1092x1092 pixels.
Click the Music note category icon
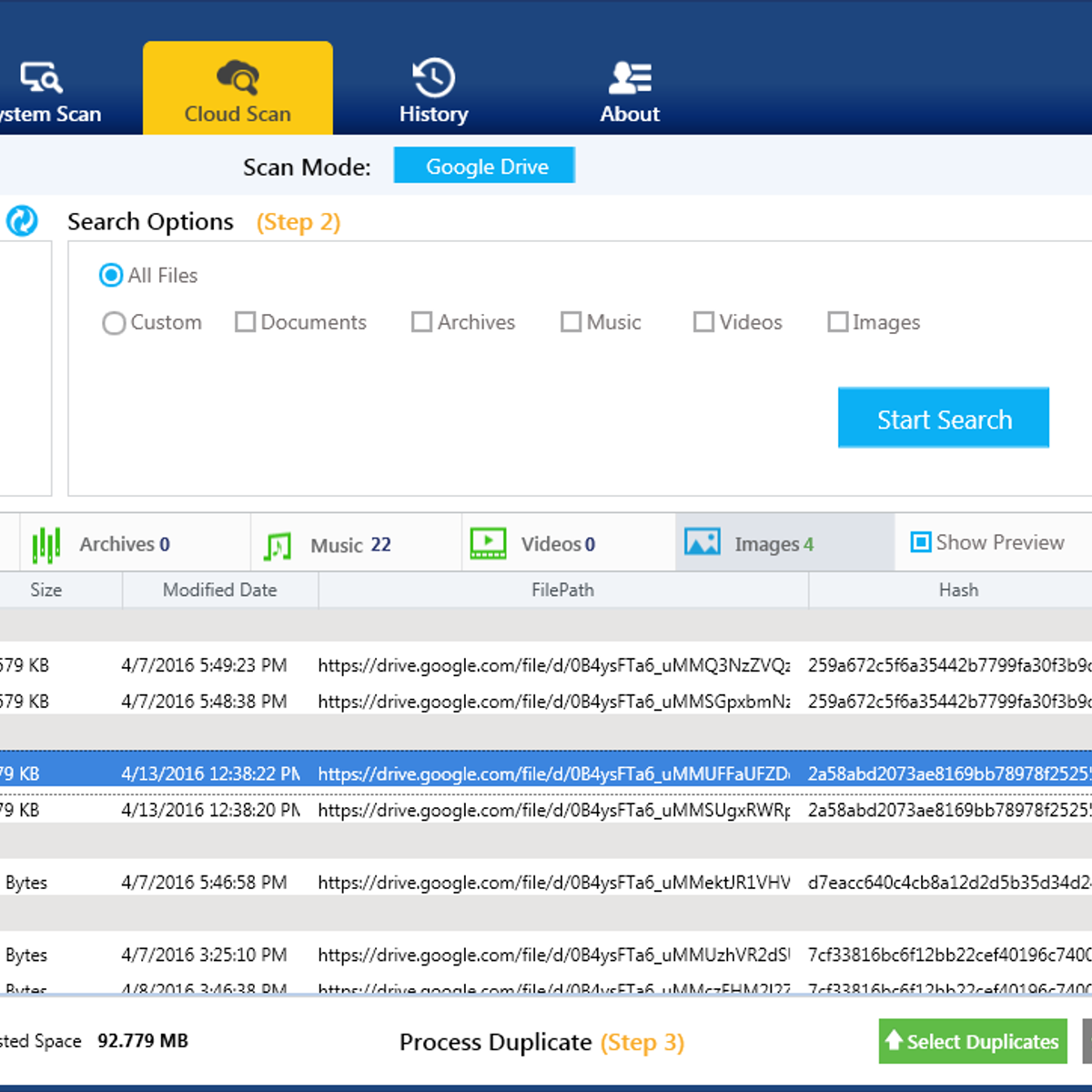(278, 545)
